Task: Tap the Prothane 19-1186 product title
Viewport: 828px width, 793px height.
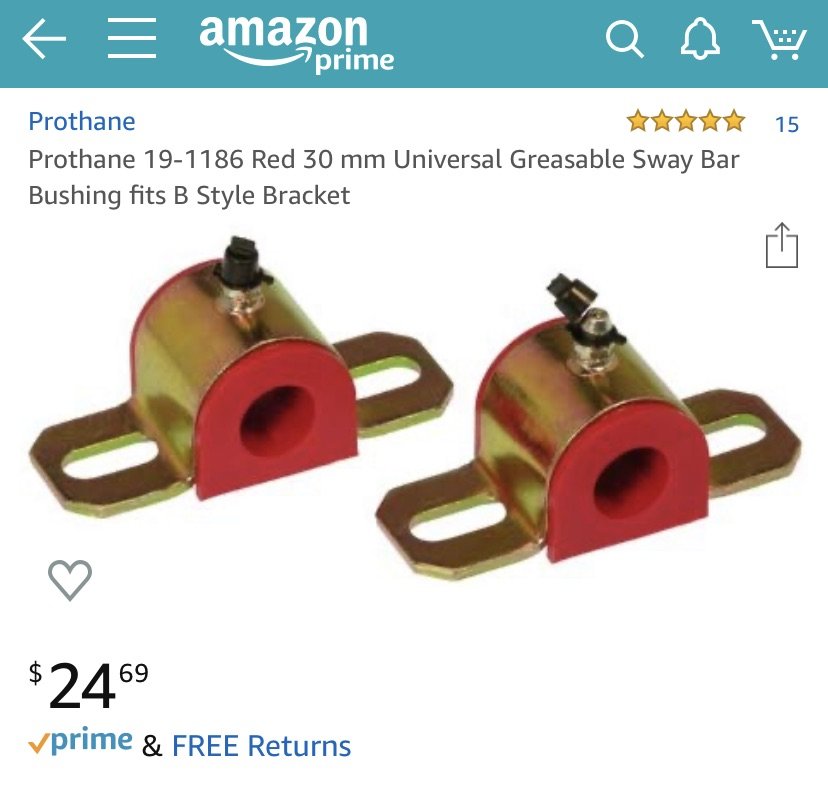Action: click(x=383, y=177)
